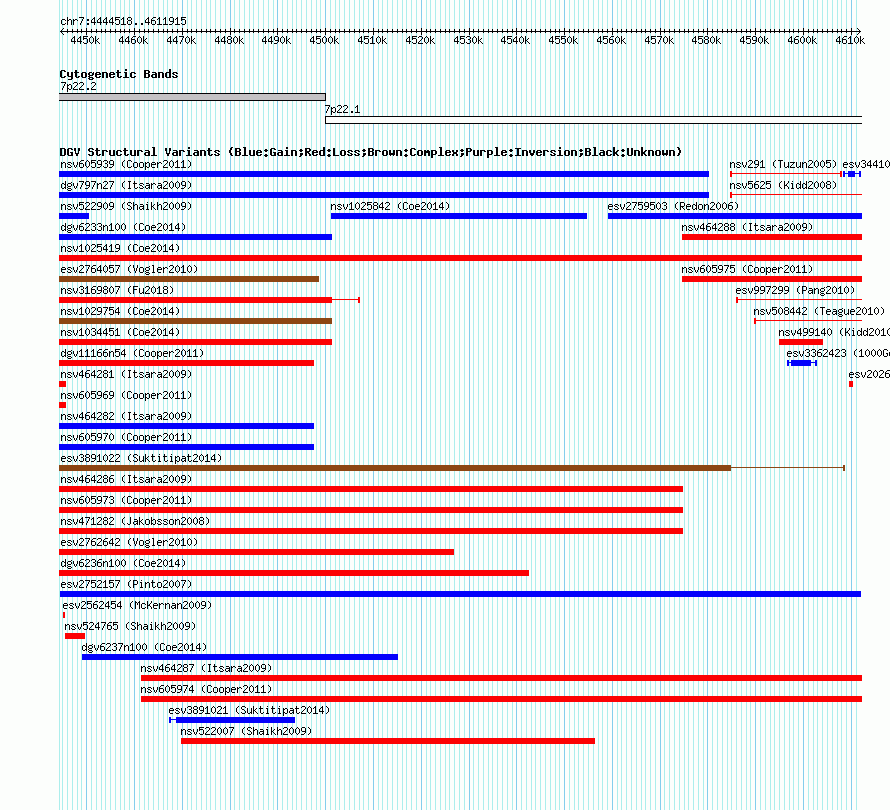Viewport: 890px width, 810px height.
Task: Click nsv464287 (Itsara2009) label
Action: (206, 669)
